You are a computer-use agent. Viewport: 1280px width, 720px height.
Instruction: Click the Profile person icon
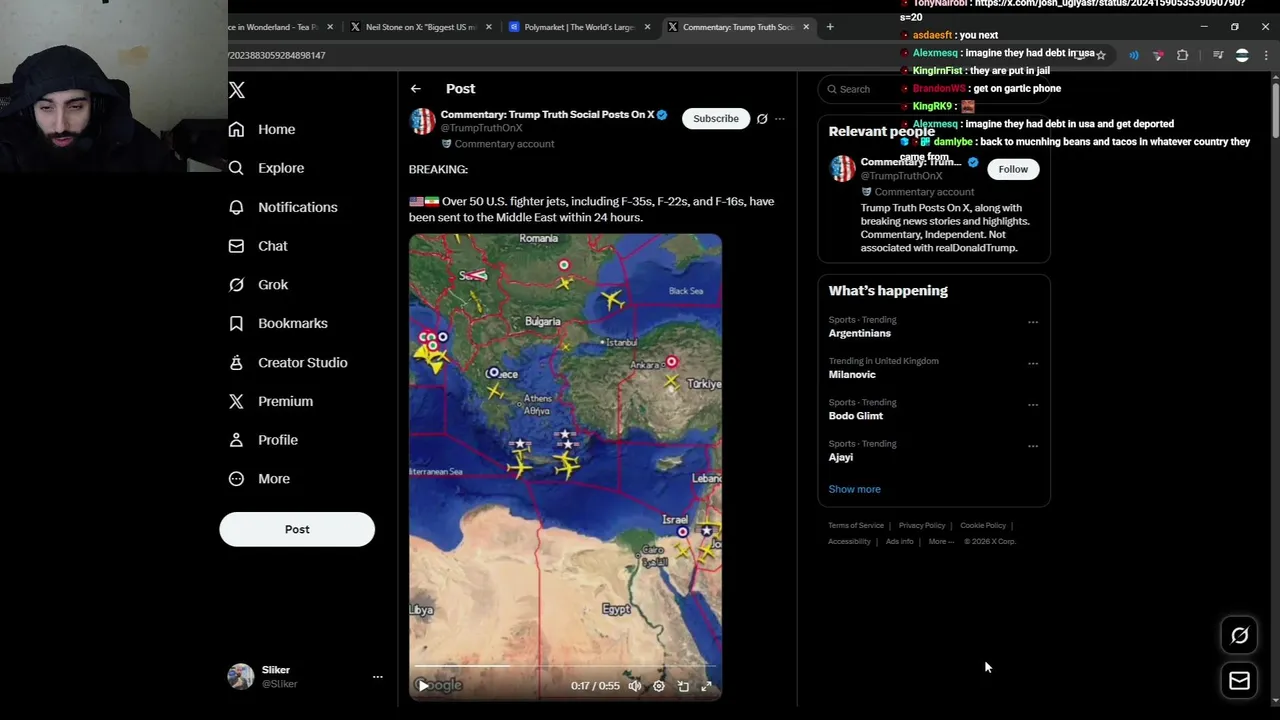click(x=236, y=440)
